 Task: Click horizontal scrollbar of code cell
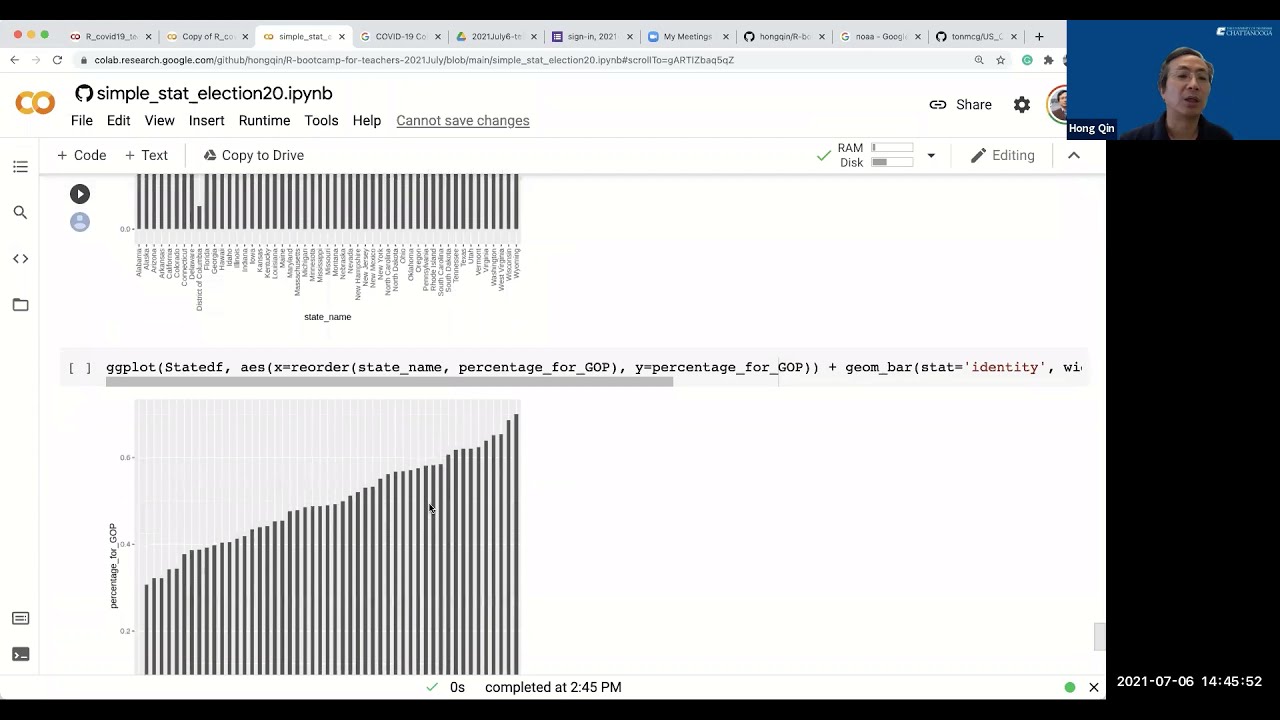pyautogui.click(x=389, y=381)
